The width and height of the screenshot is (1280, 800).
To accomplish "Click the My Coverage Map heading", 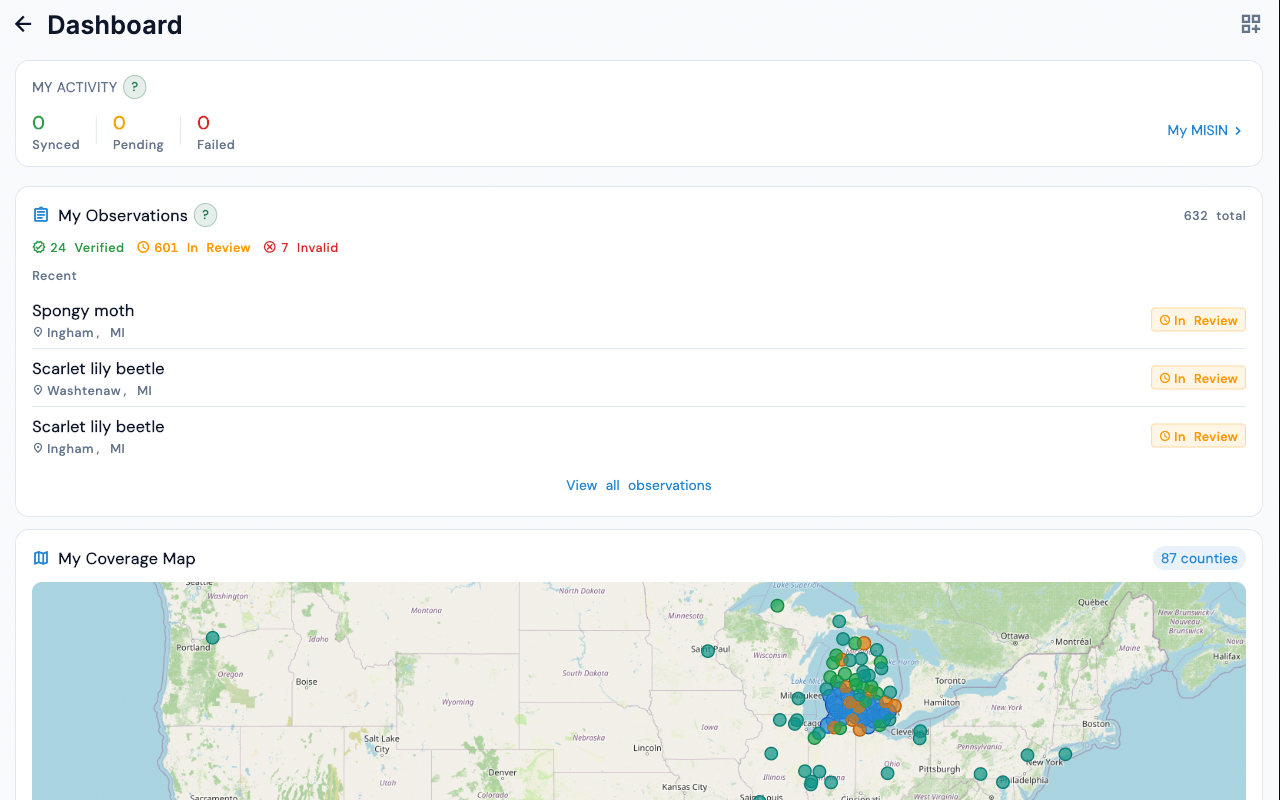I will point(127,558).
